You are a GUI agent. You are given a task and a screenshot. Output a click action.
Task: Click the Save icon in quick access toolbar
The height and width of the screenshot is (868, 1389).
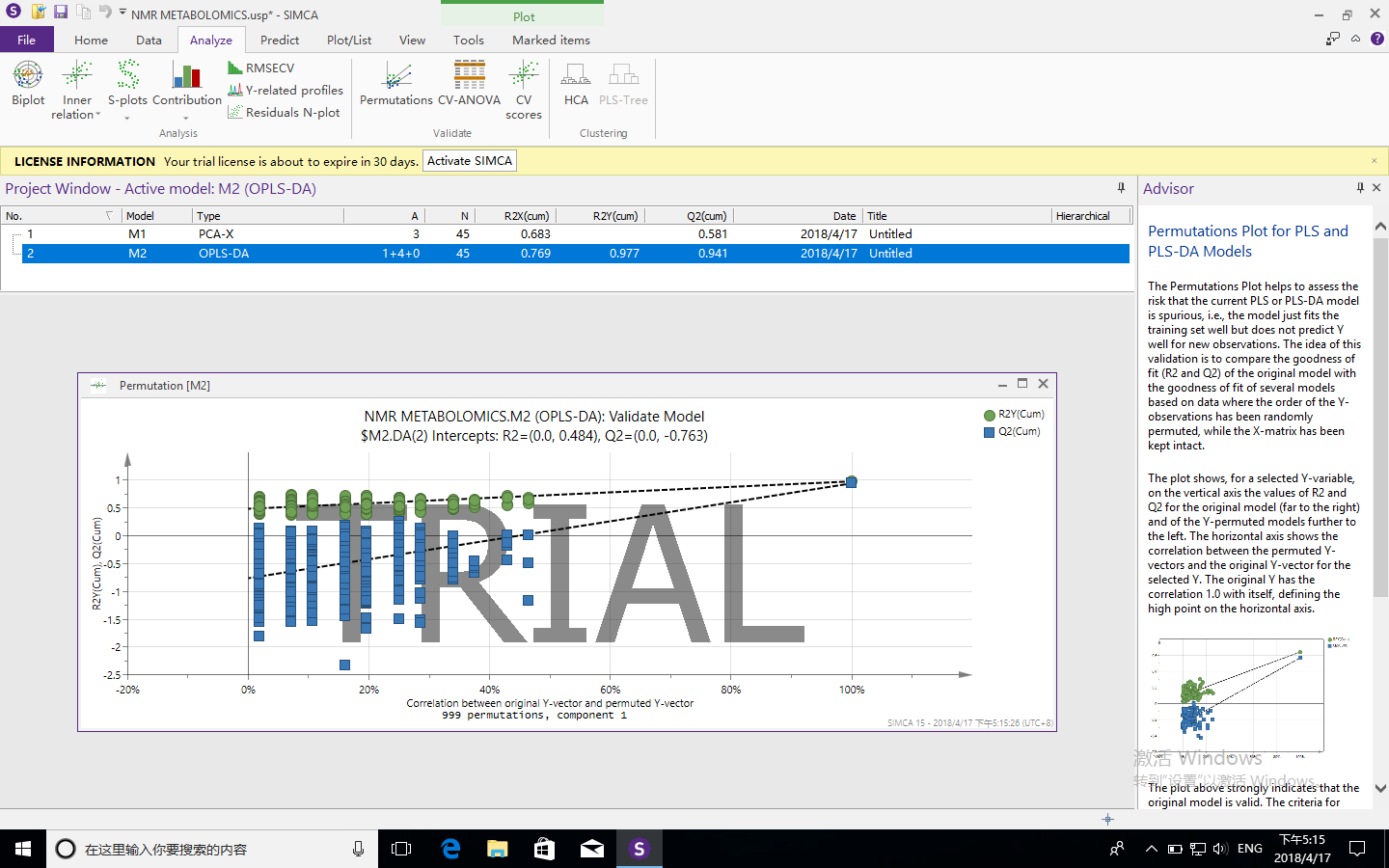click(60, 13)
